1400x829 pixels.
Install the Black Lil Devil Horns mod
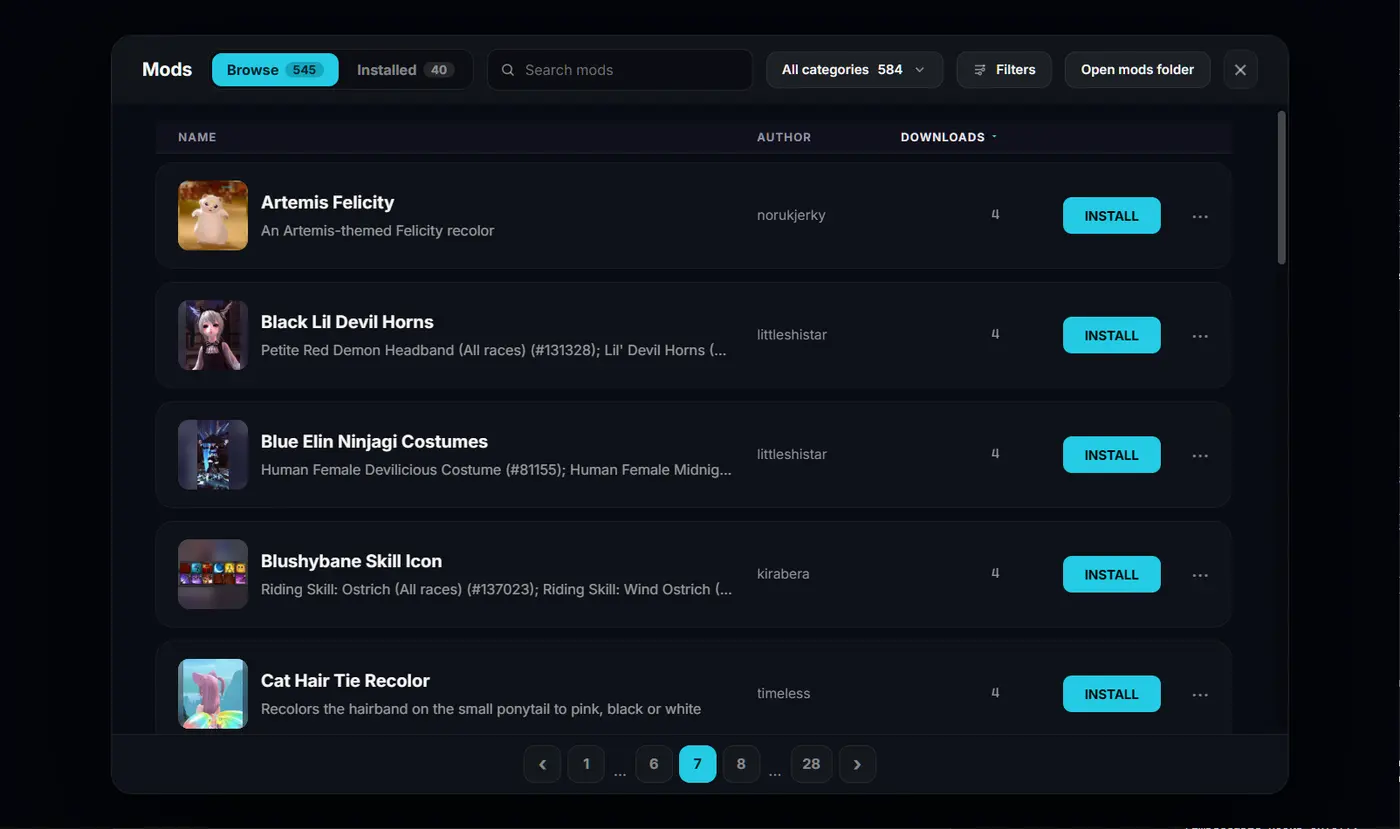click(x=1111, y=336)
